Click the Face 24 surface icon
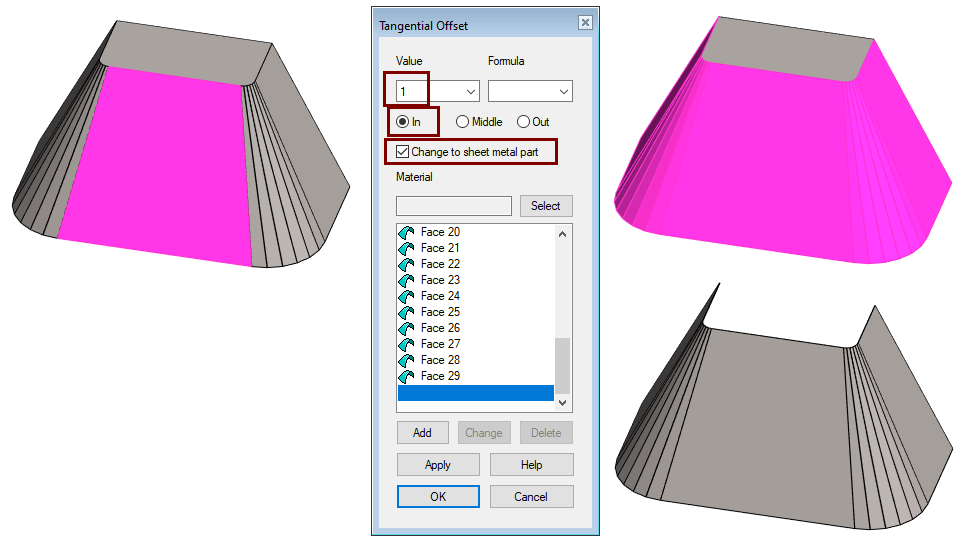Screen dimensions: 966x540 click(406, 296)
